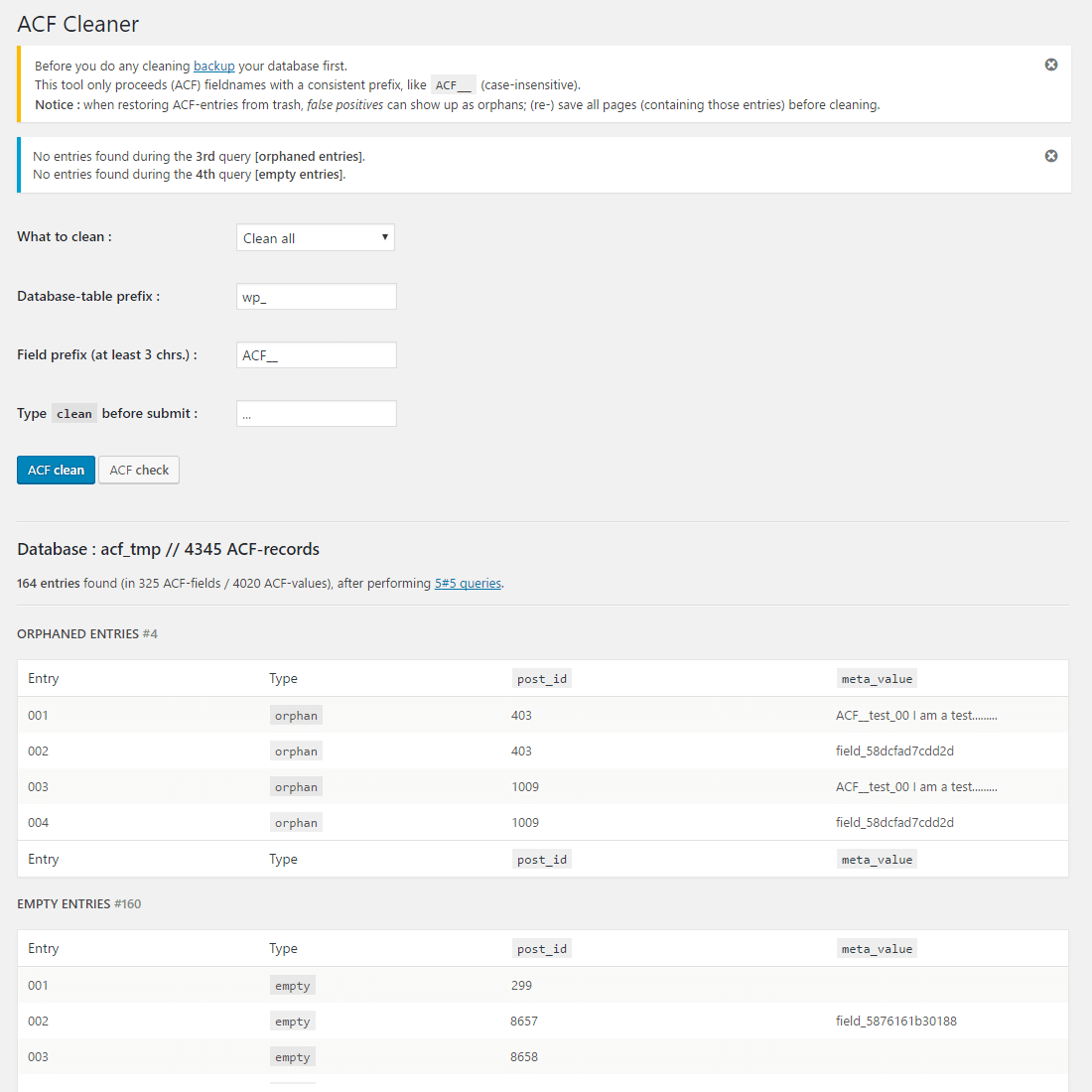Click the post_id header of orphaned table

tap(542, 679)
